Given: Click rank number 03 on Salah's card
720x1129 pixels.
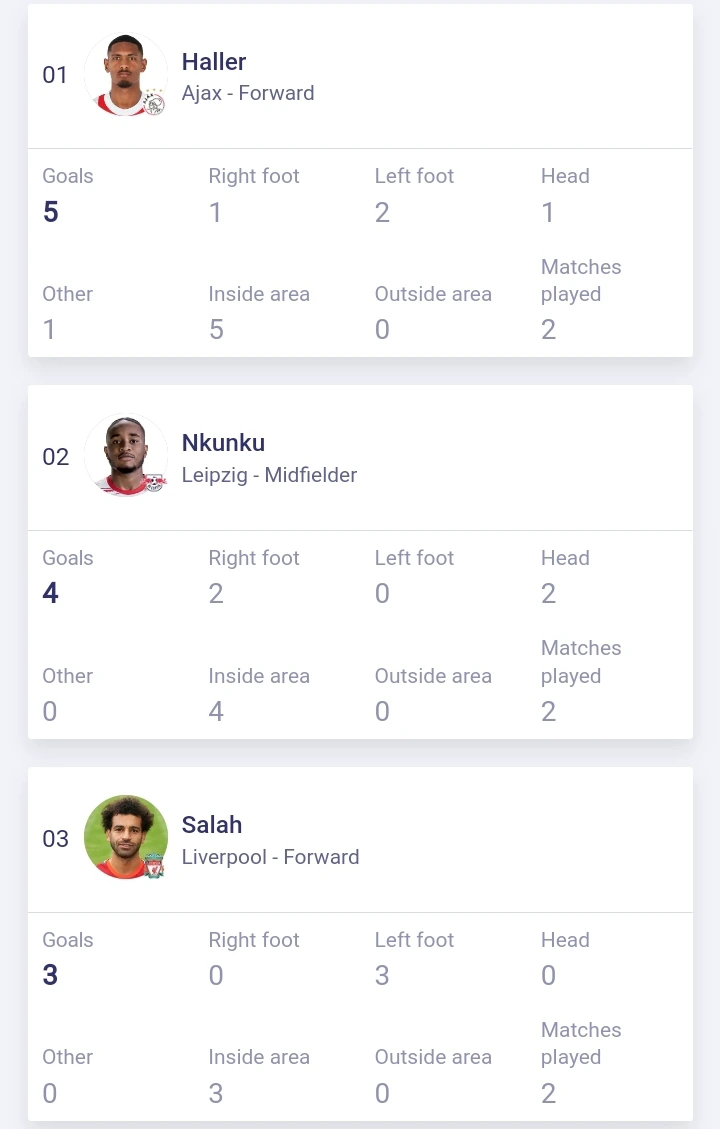Looking at the screenshot, I should (x=55, y=838).
